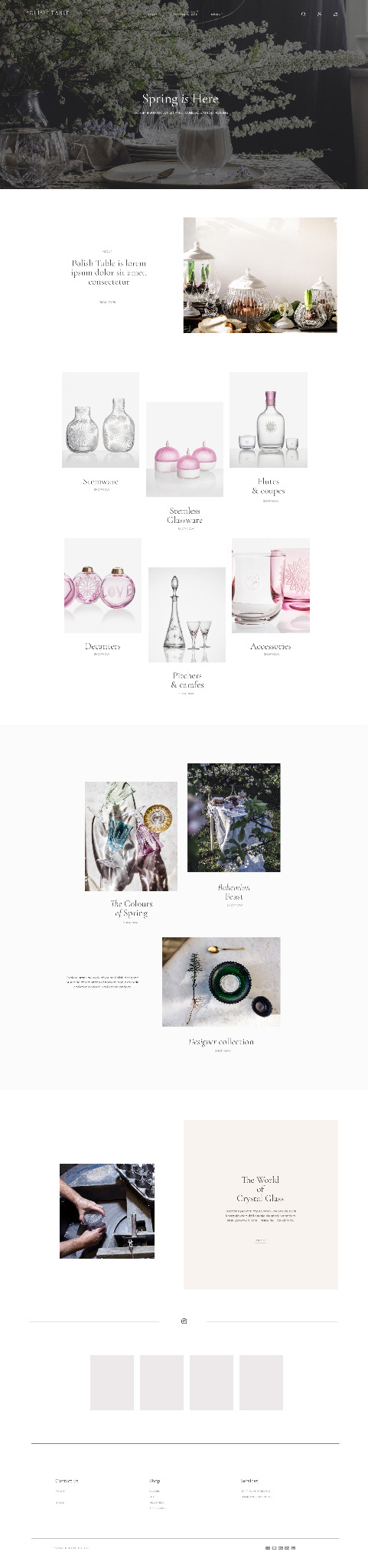Open the Instagram icon above the photo feed
The width and height of the screenshot is (368, 1568).
coord(184,1321)
